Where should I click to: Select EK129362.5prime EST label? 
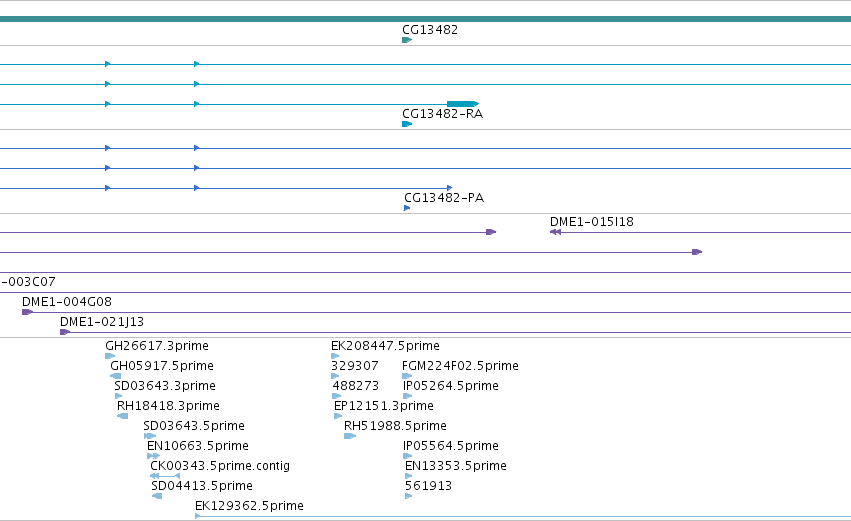point(249,506)
